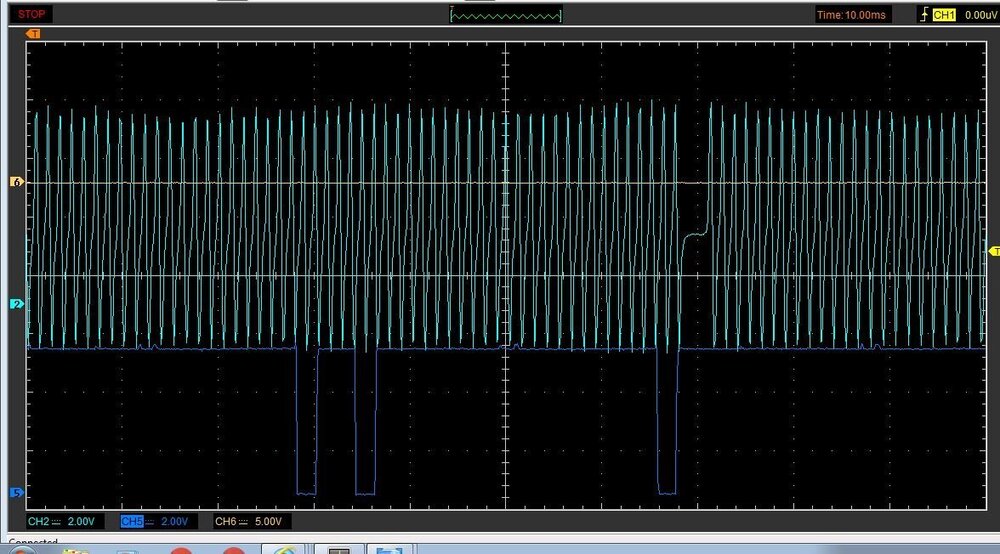Click the CH6 5.00V scale readout
Screen dimensions: 1000x554
point(269,522)
